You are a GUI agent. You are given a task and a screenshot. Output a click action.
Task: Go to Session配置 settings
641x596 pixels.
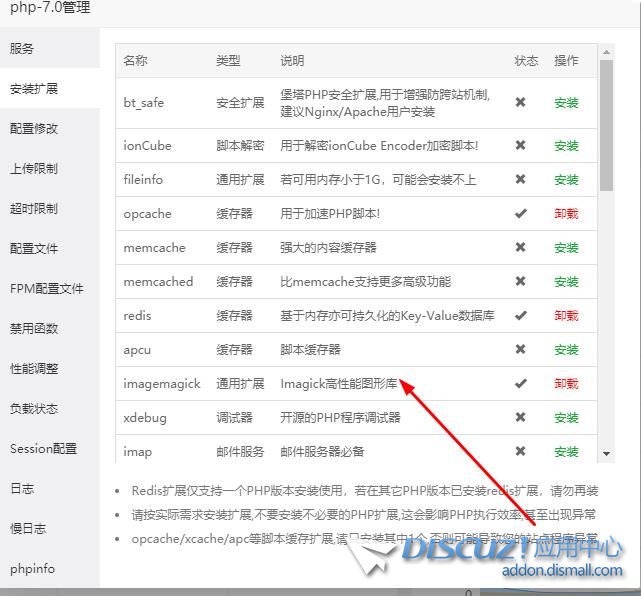point(43,449)
